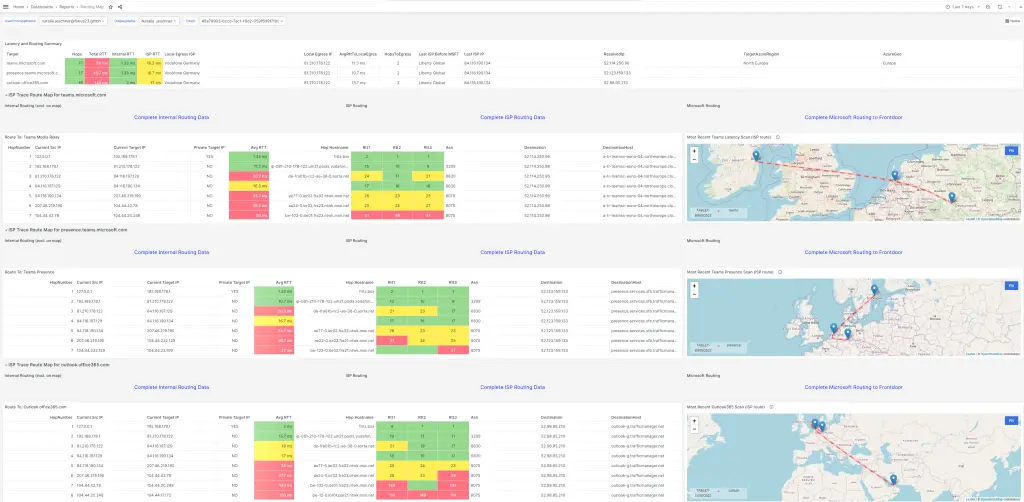
Task: Open Complete Internal Routing Data link in teams section
Action: point(172,118)
